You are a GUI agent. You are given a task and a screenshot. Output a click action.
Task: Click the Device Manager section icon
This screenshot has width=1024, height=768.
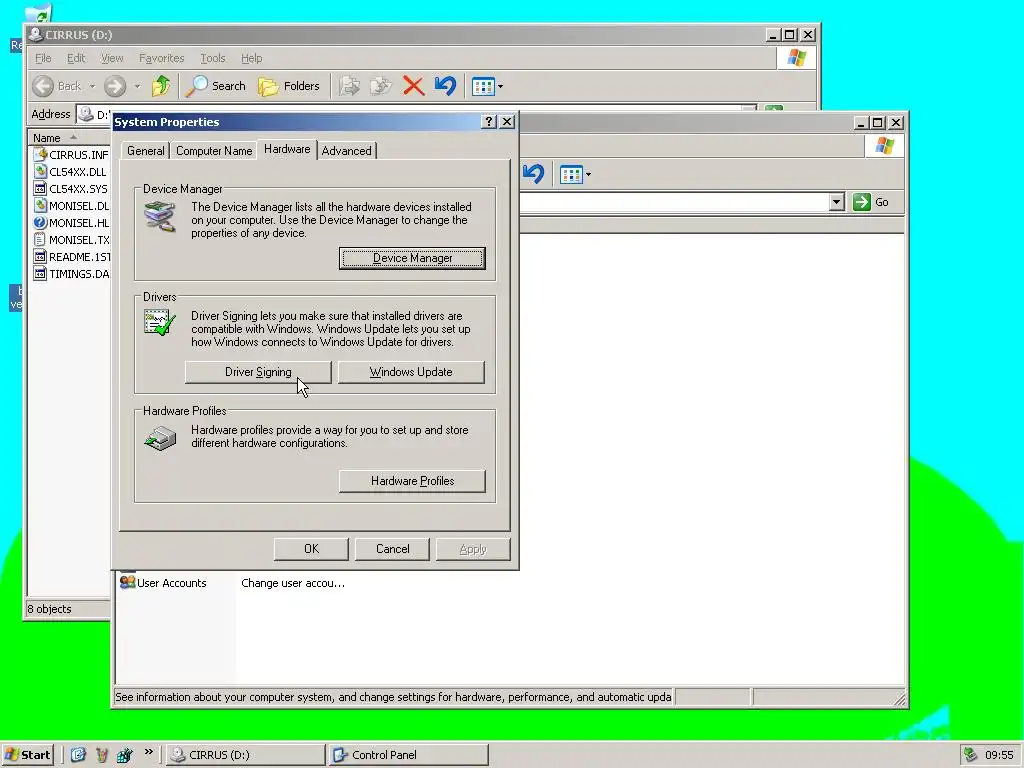click(x=160, y=217)
